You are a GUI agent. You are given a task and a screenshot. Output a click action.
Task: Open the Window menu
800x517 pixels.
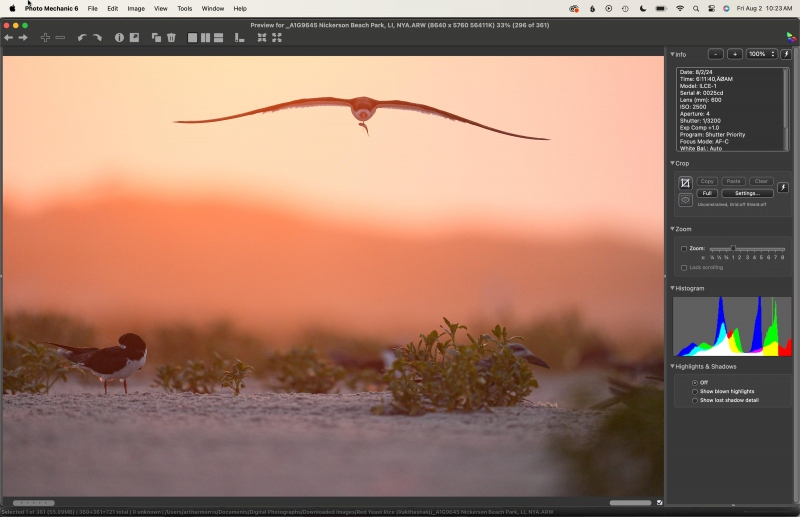[213, 9]
